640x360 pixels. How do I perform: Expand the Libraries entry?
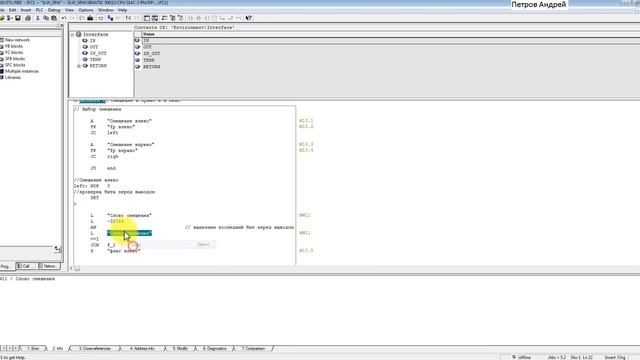(x=13, y=77)
